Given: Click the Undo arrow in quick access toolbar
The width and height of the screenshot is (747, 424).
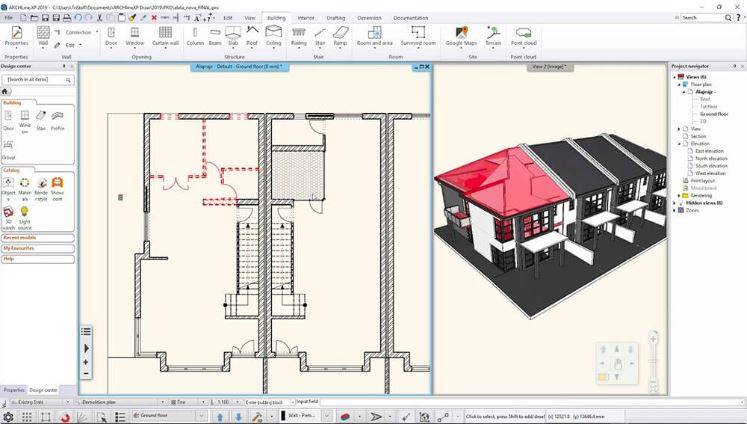Looking at the screenshot, I should pos(78,18).
